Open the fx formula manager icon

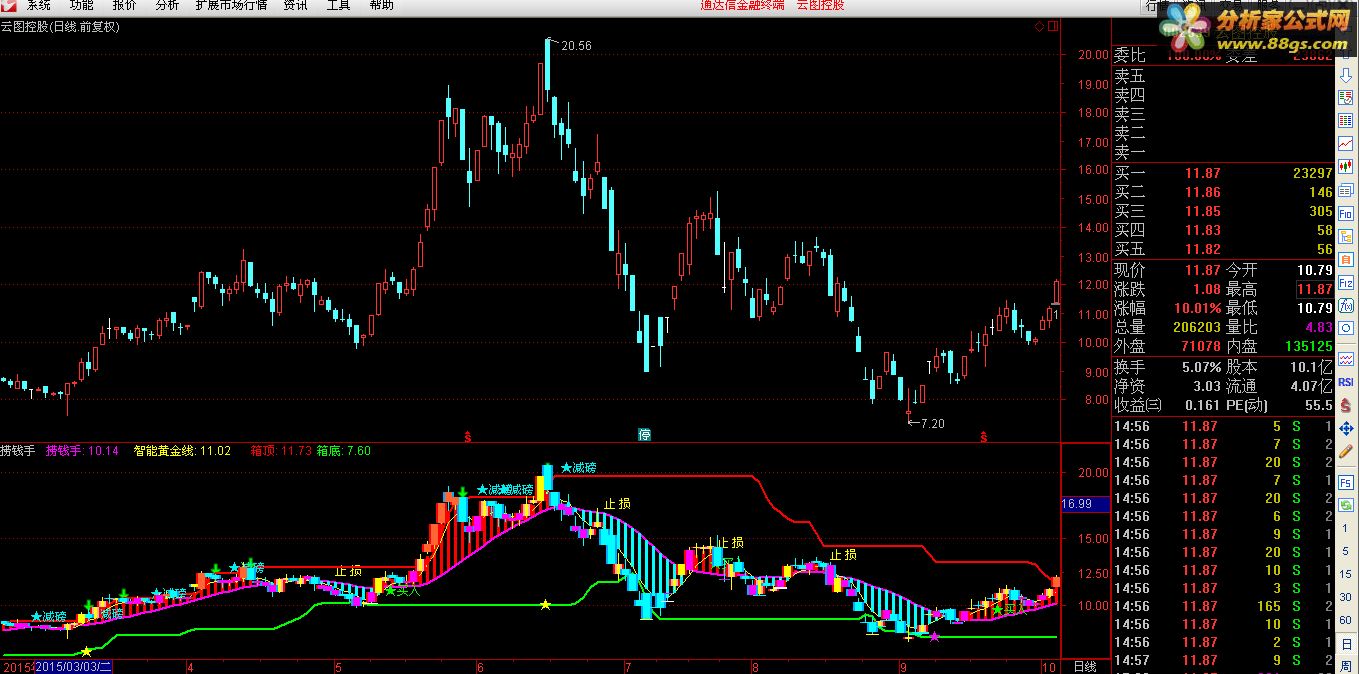(1346, 304)
